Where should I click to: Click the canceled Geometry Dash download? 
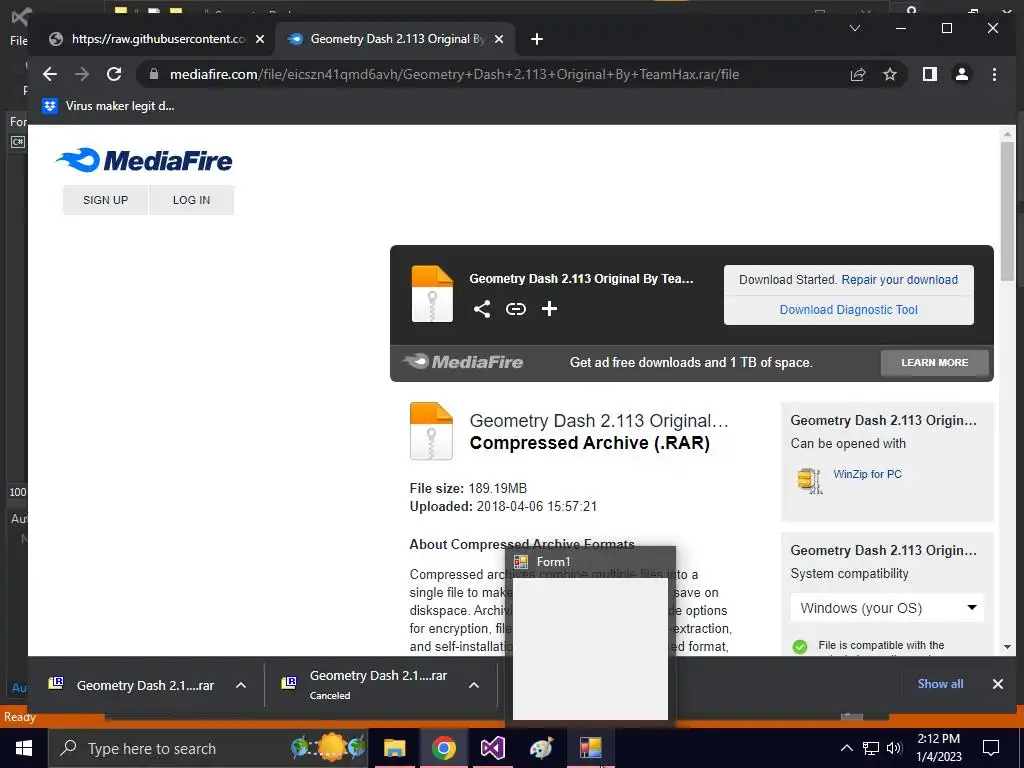[366, 684]
